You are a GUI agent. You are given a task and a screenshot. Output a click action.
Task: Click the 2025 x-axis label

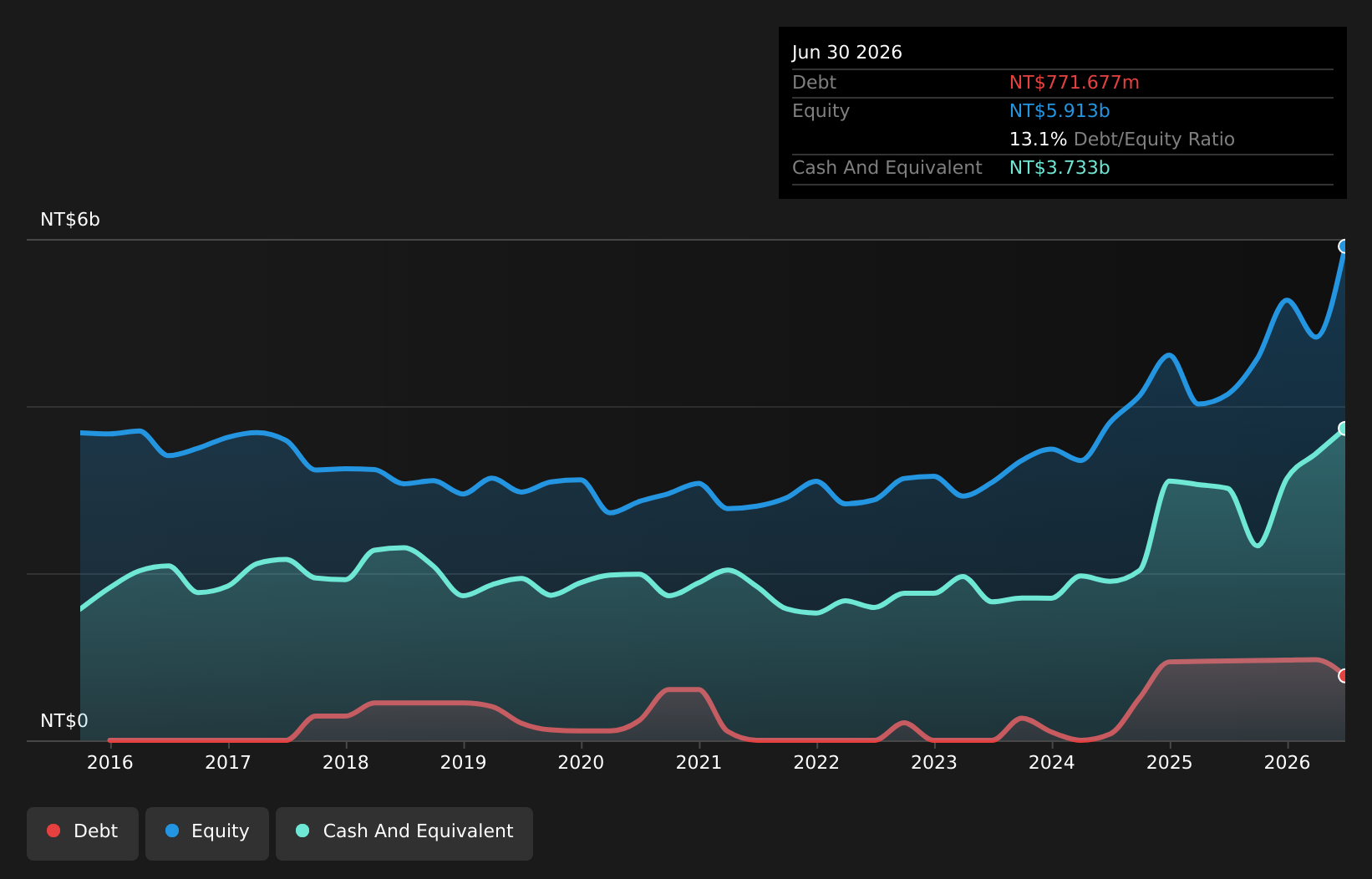tap(1170, 762)
